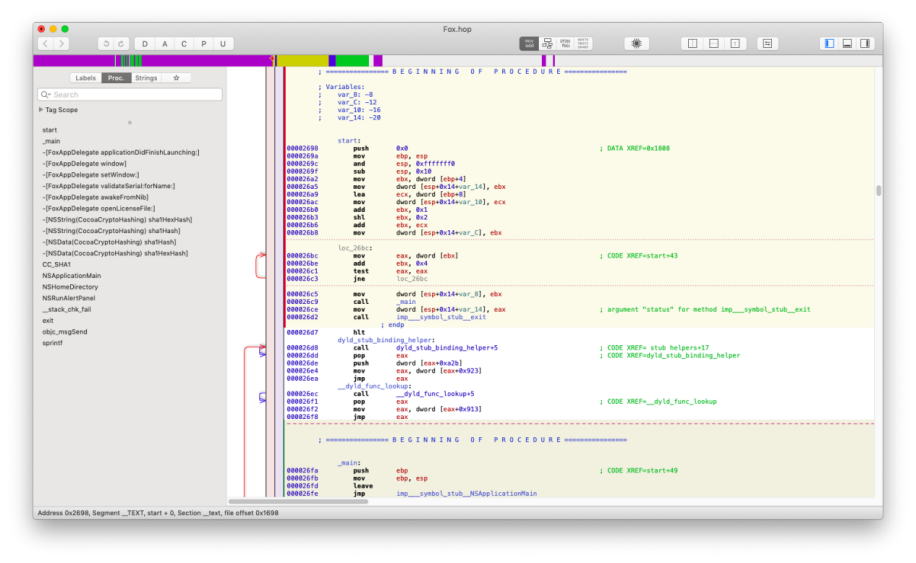Click the undo icon in toolbar
Screen dimensions: 916x563
click(105, 44)
